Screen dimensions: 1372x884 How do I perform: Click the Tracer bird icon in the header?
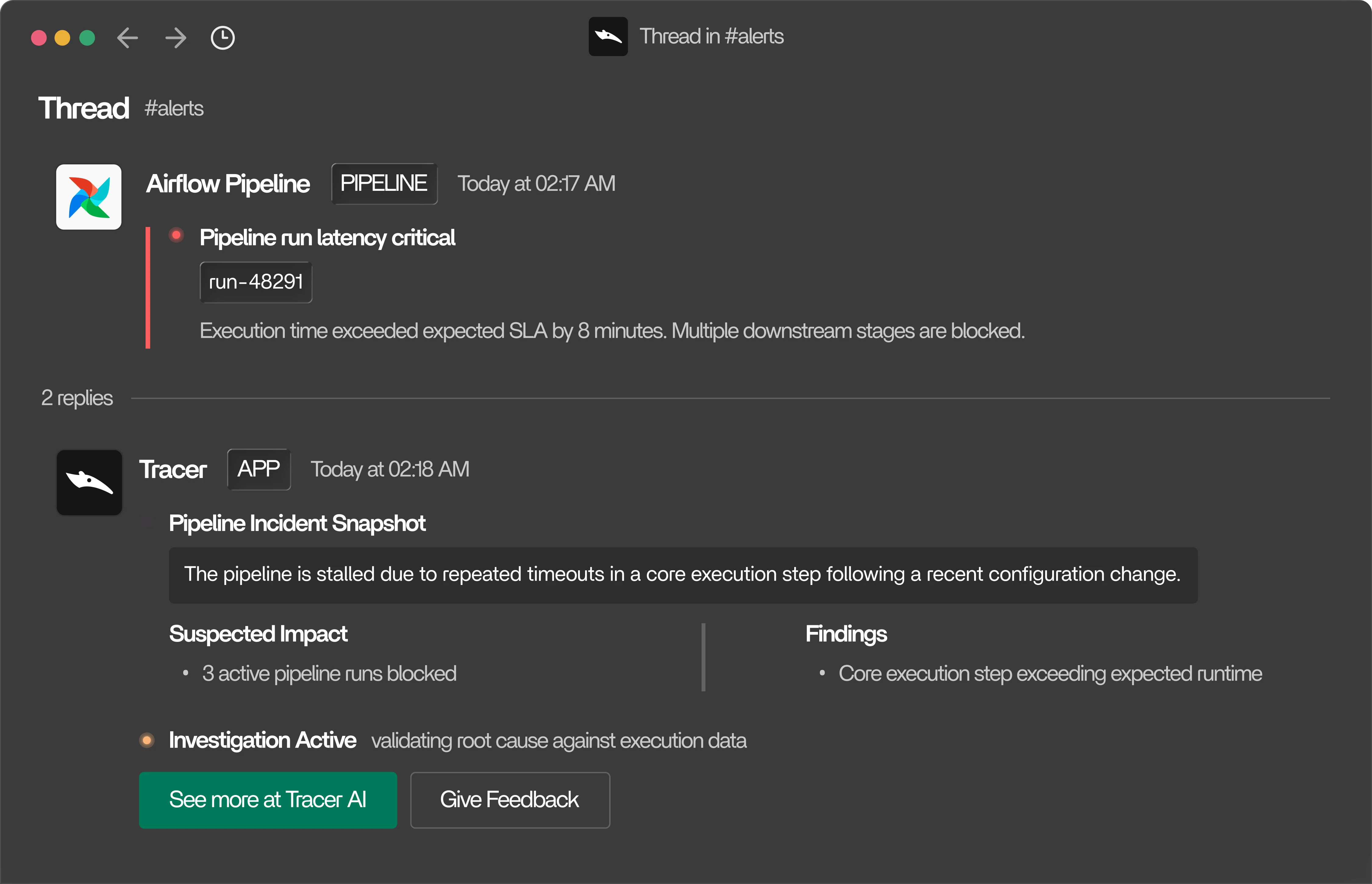(x=608, y=36)
